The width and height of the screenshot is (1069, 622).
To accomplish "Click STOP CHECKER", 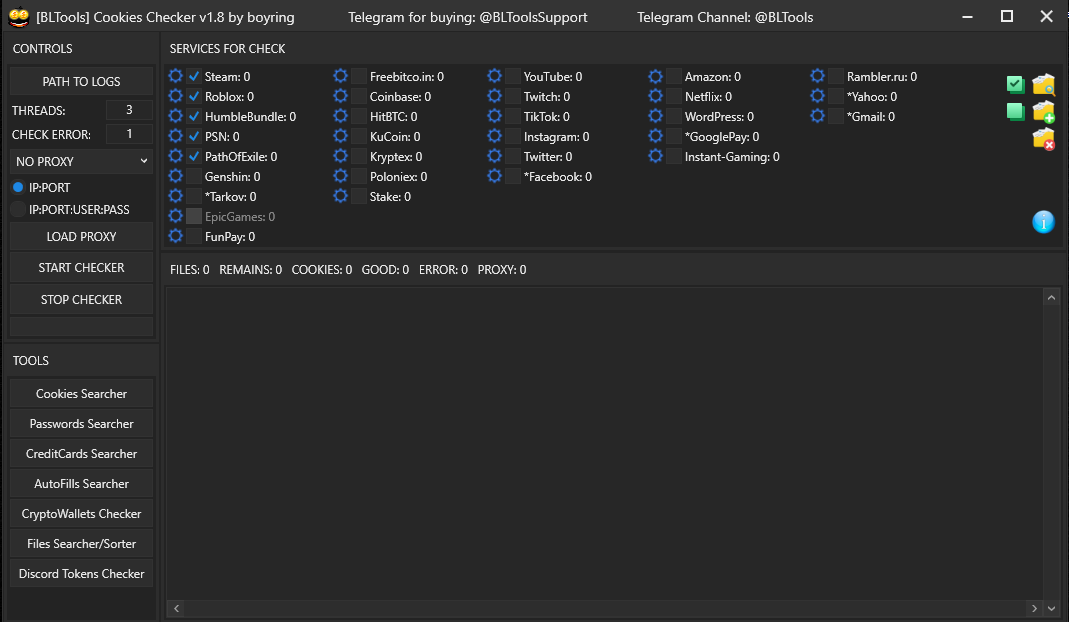I will (81, 299).
